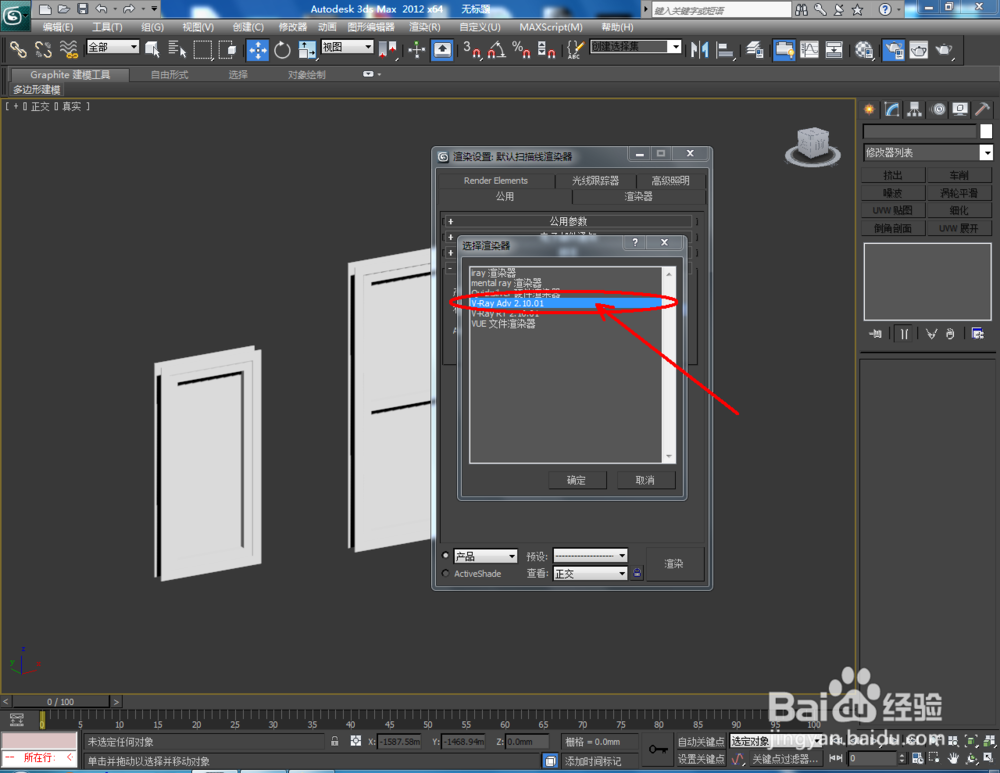Click the Configure Modifier Sets icon
The width and height of the screenshot is (1000, 773).
tap(977, 334)
